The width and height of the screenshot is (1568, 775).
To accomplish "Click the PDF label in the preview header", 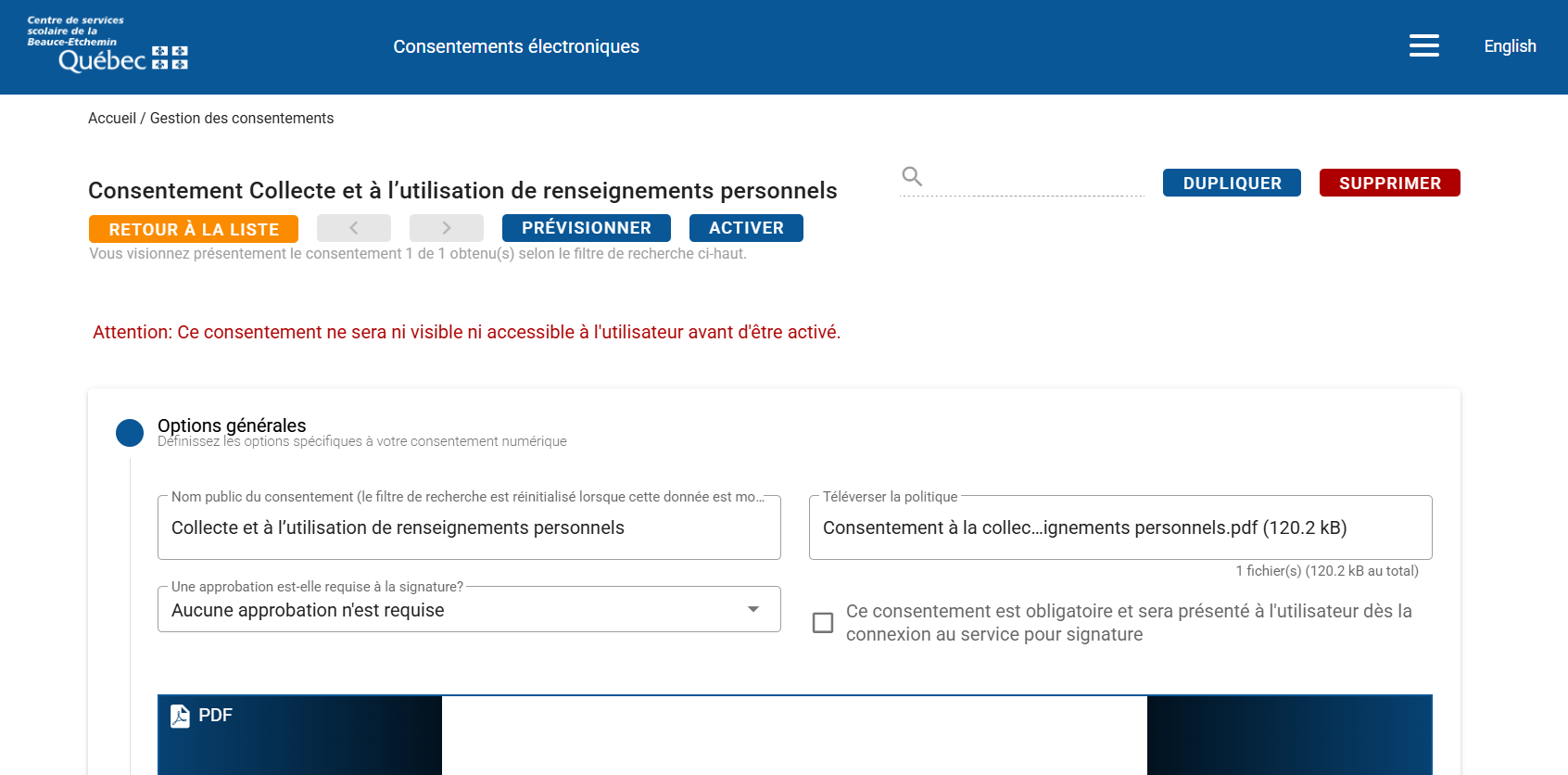I will (215, 716).
